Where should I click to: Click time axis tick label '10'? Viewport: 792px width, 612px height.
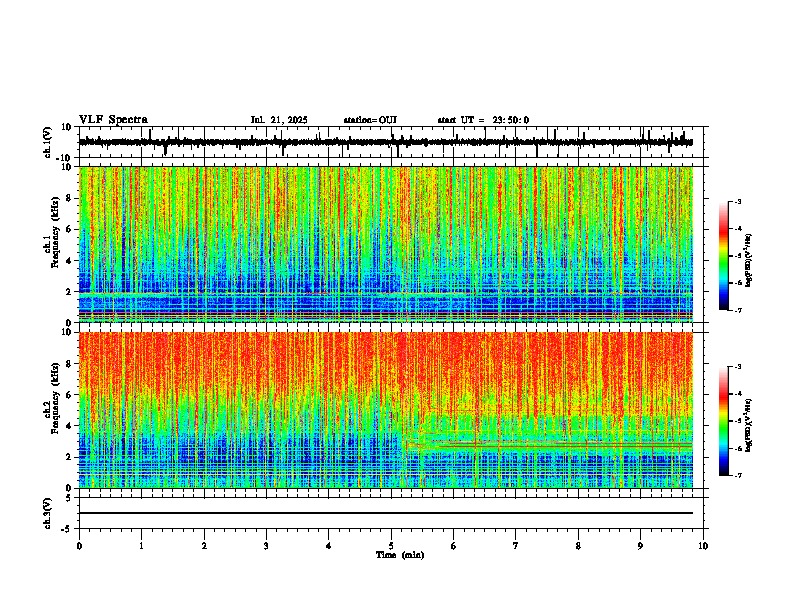point(703,546)
